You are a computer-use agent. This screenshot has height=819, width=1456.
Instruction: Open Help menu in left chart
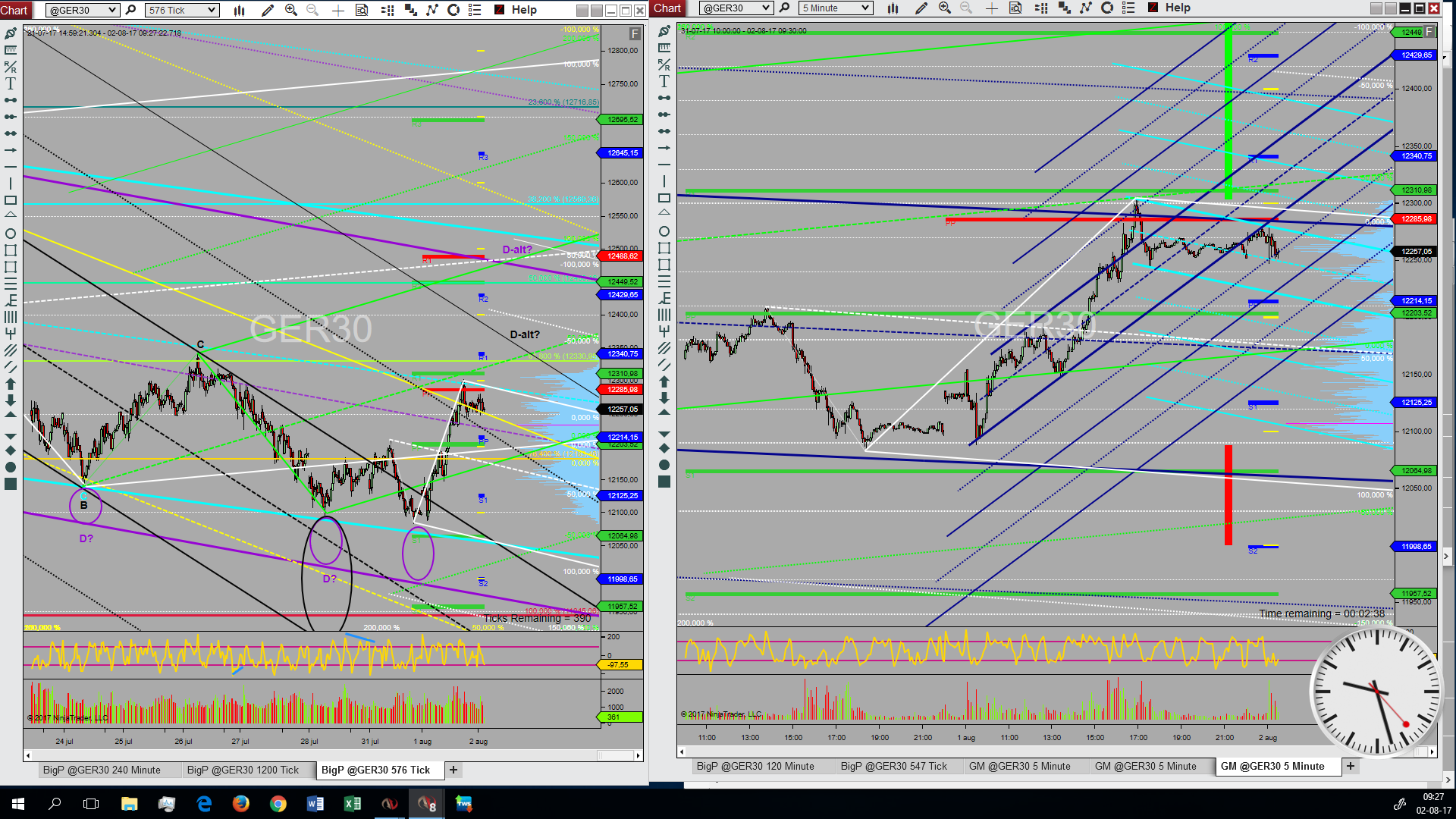tap(524, 10)
